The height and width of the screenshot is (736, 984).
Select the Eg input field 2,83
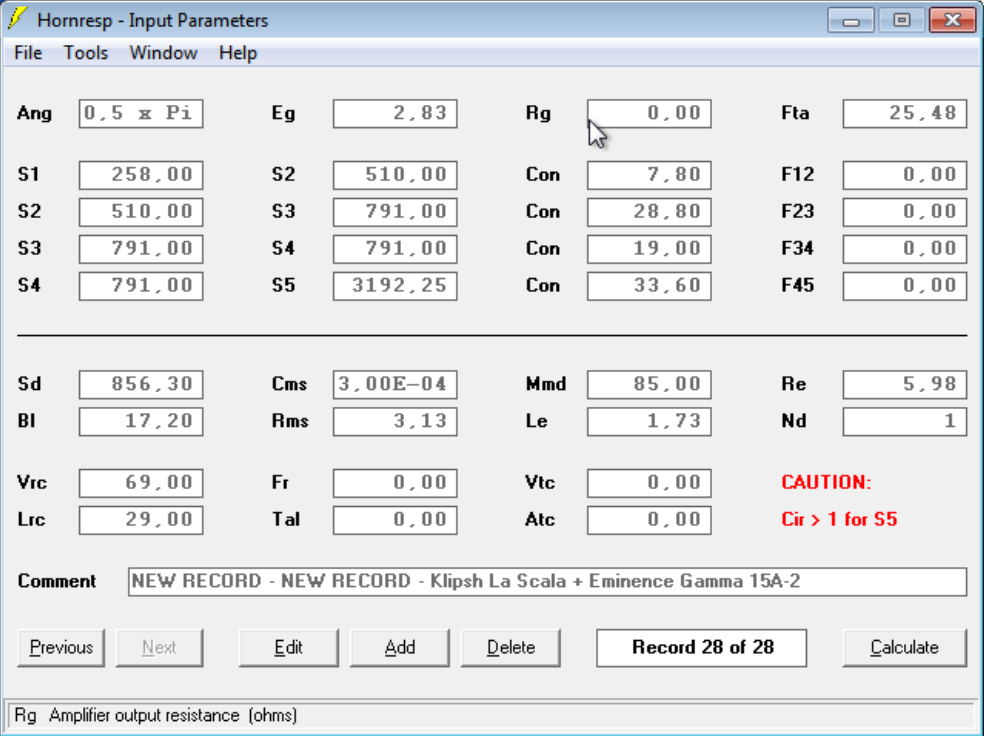coord(395,114)
